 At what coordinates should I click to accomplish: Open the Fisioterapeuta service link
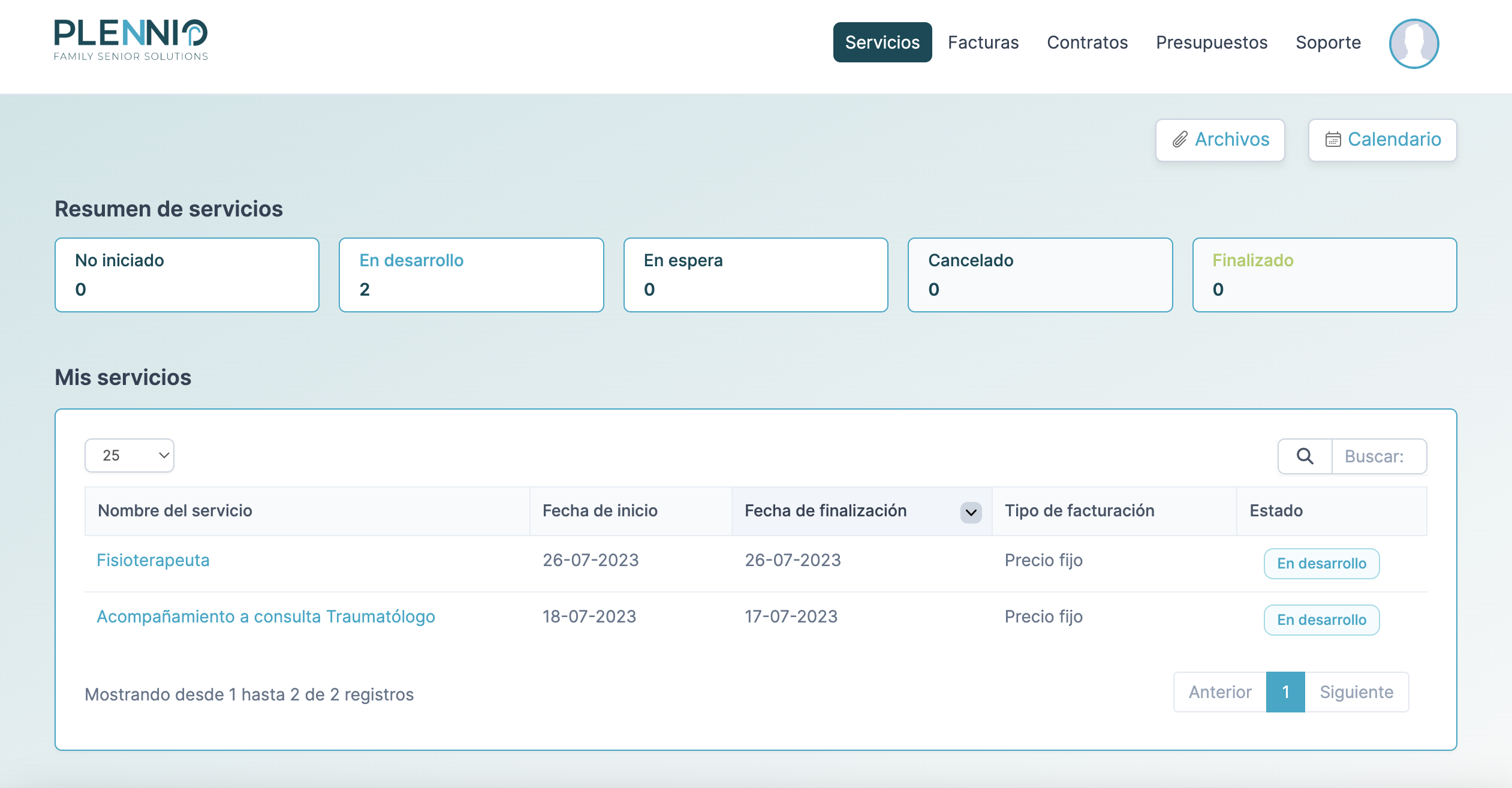pos(153,560)
